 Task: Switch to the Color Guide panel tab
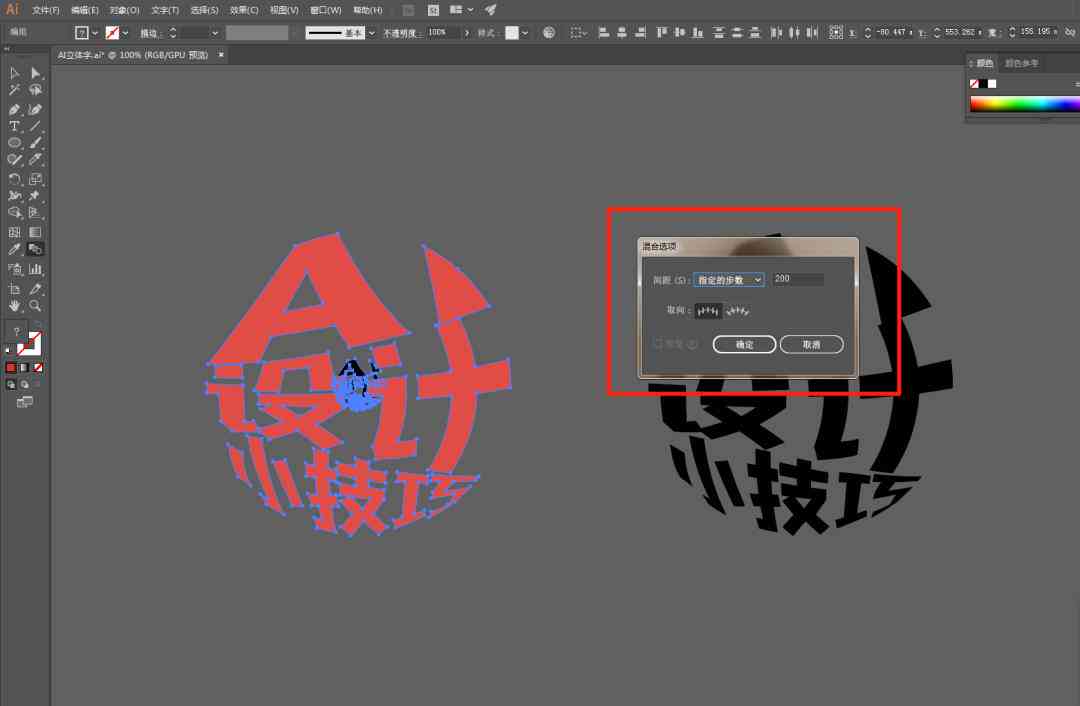pos(1021,63)
